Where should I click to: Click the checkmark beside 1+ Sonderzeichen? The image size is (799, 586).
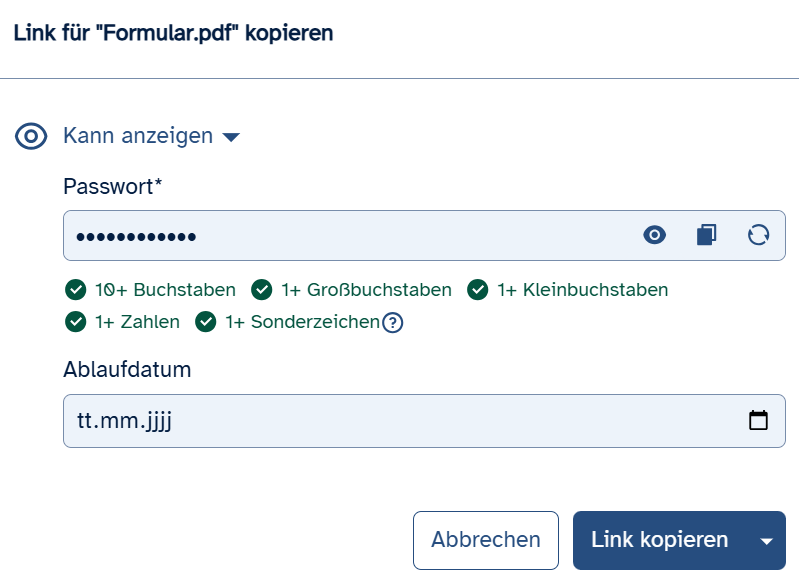(x=205, y=322)
